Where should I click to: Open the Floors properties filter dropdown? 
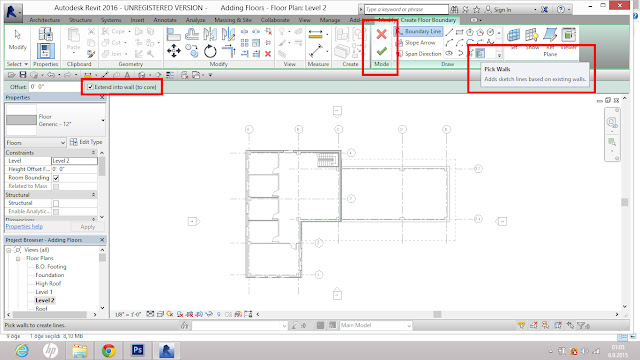tap(36, 142)
